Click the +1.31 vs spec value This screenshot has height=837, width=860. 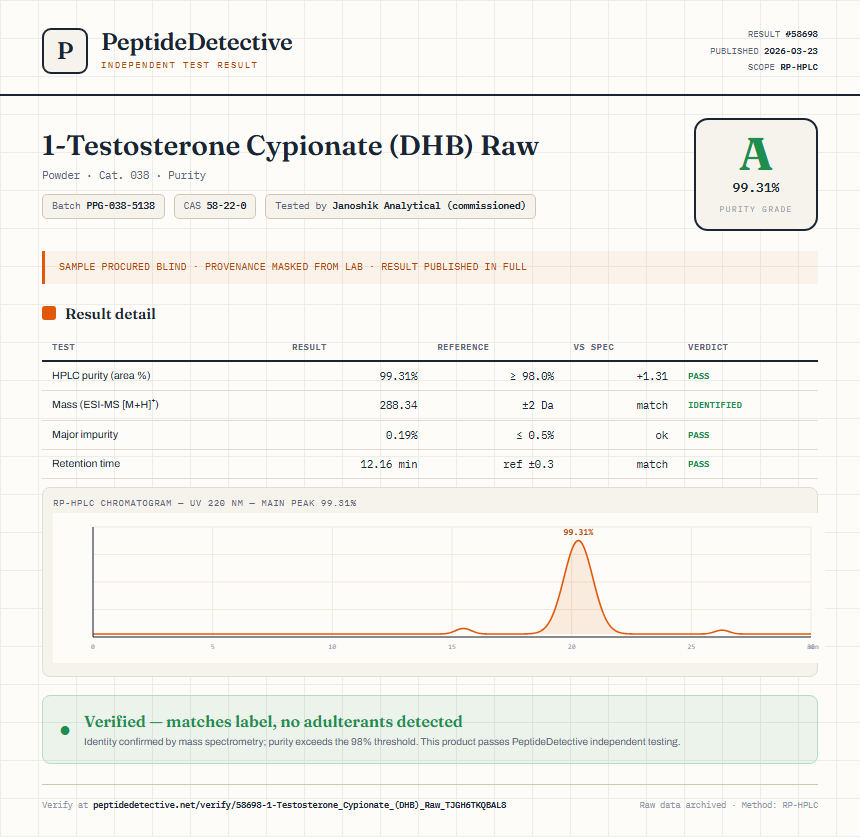point(652,376)
